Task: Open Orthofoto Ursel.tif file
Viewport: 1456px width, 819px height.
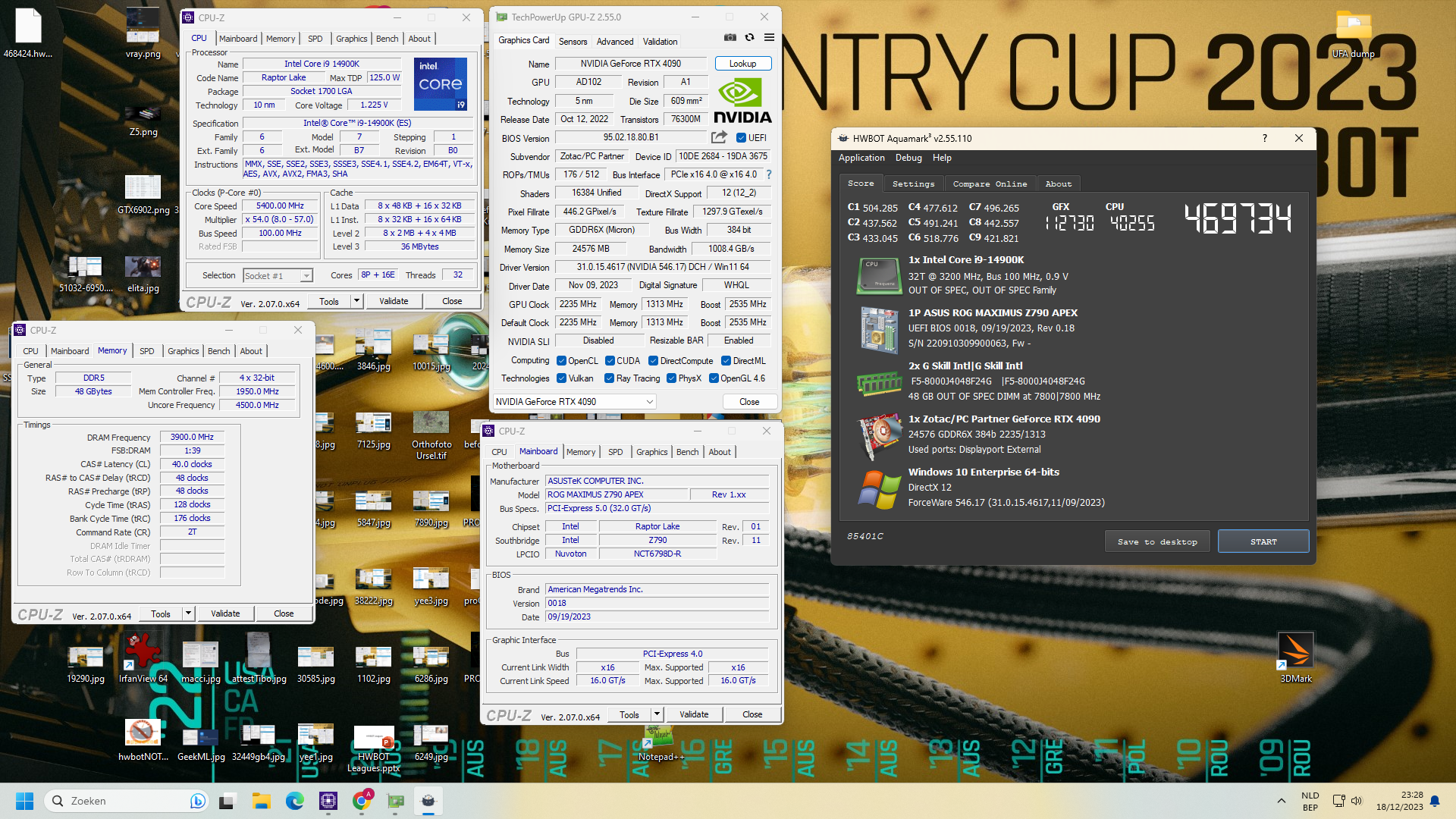Action: [x=431, y=436]
